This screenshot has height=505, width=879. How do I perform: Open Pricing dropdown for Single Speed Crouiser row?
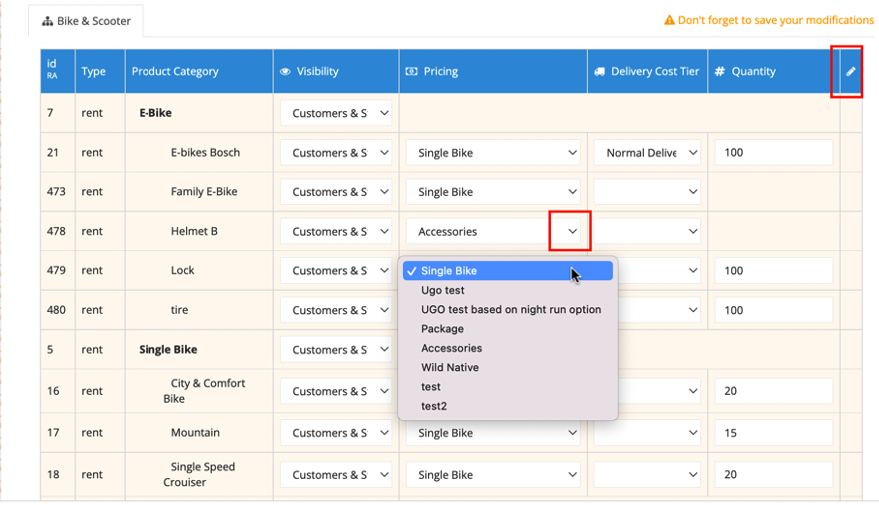point(493,475)
